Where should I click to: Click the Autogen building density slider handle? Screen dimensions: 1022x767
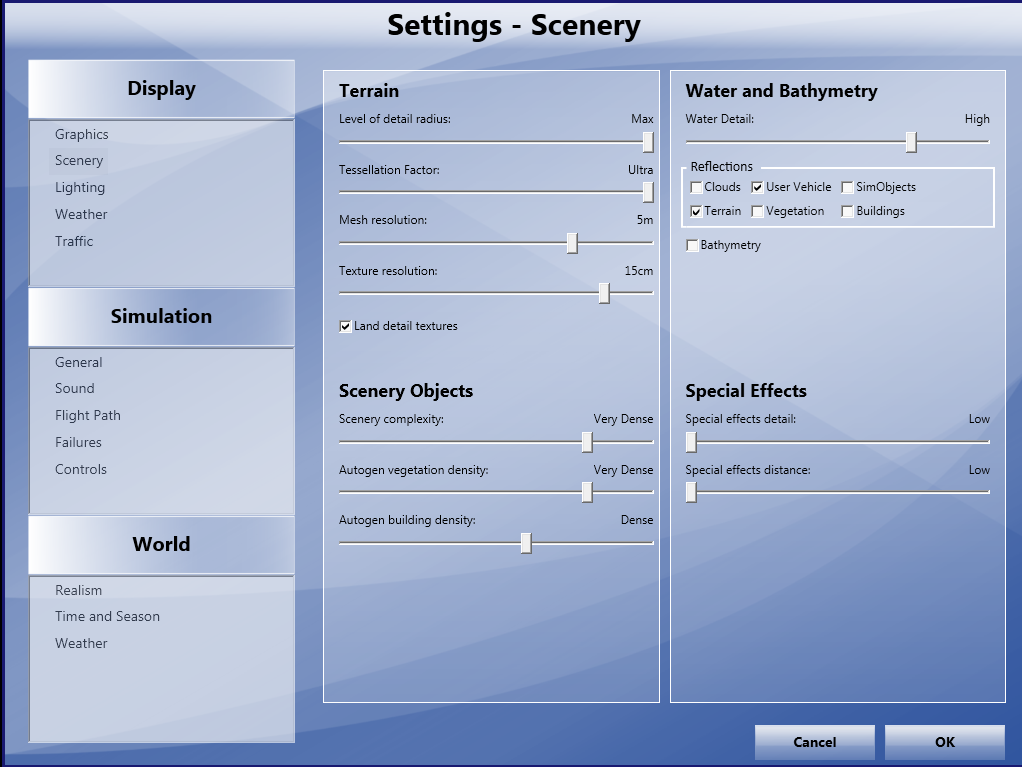pos(526,543)
